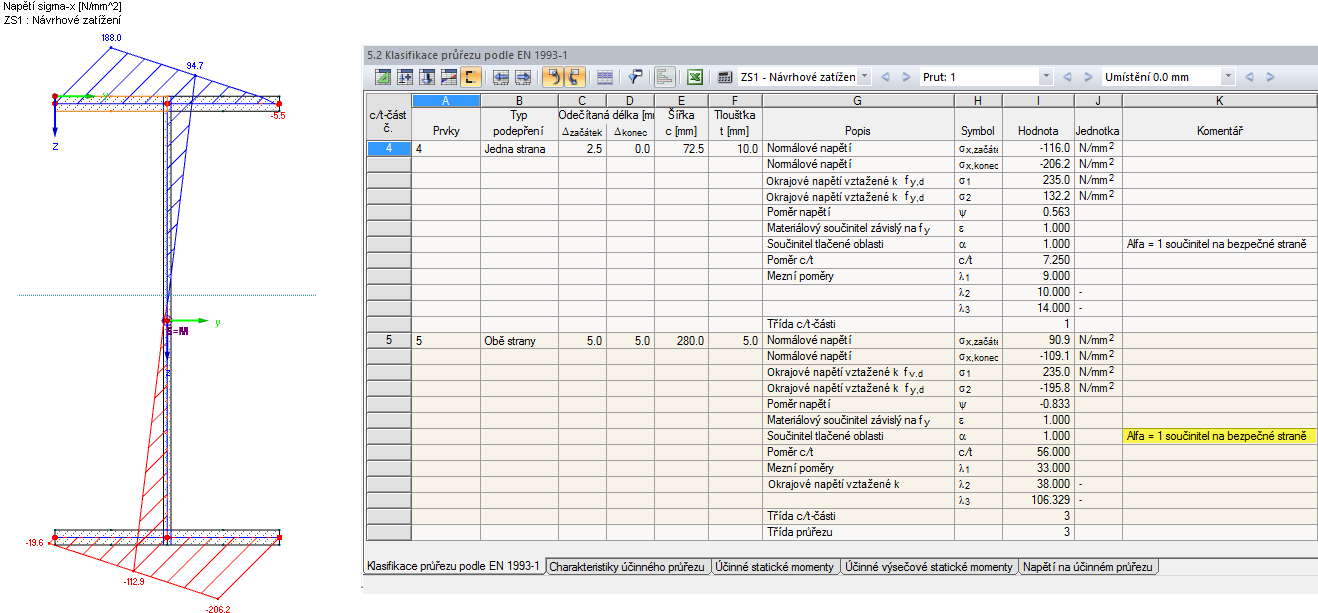Select column K header
Image resolution: width=1318 pixels, height=613 pixels.
(1218, 100)
